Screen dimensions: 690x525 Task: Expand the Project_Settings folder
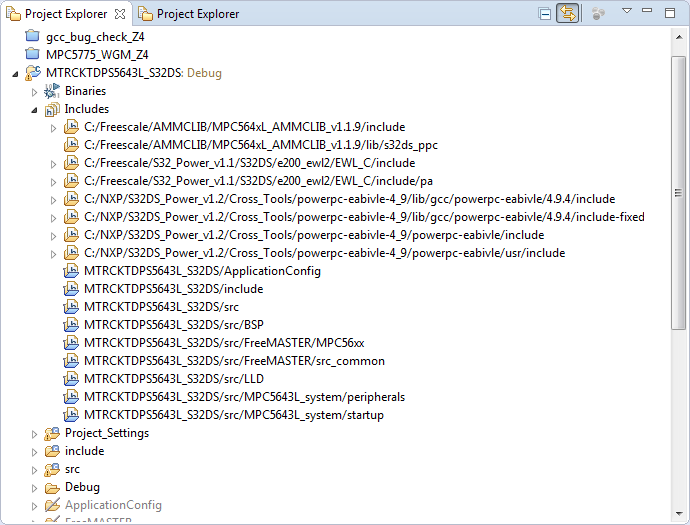click(x=34, y=434)
